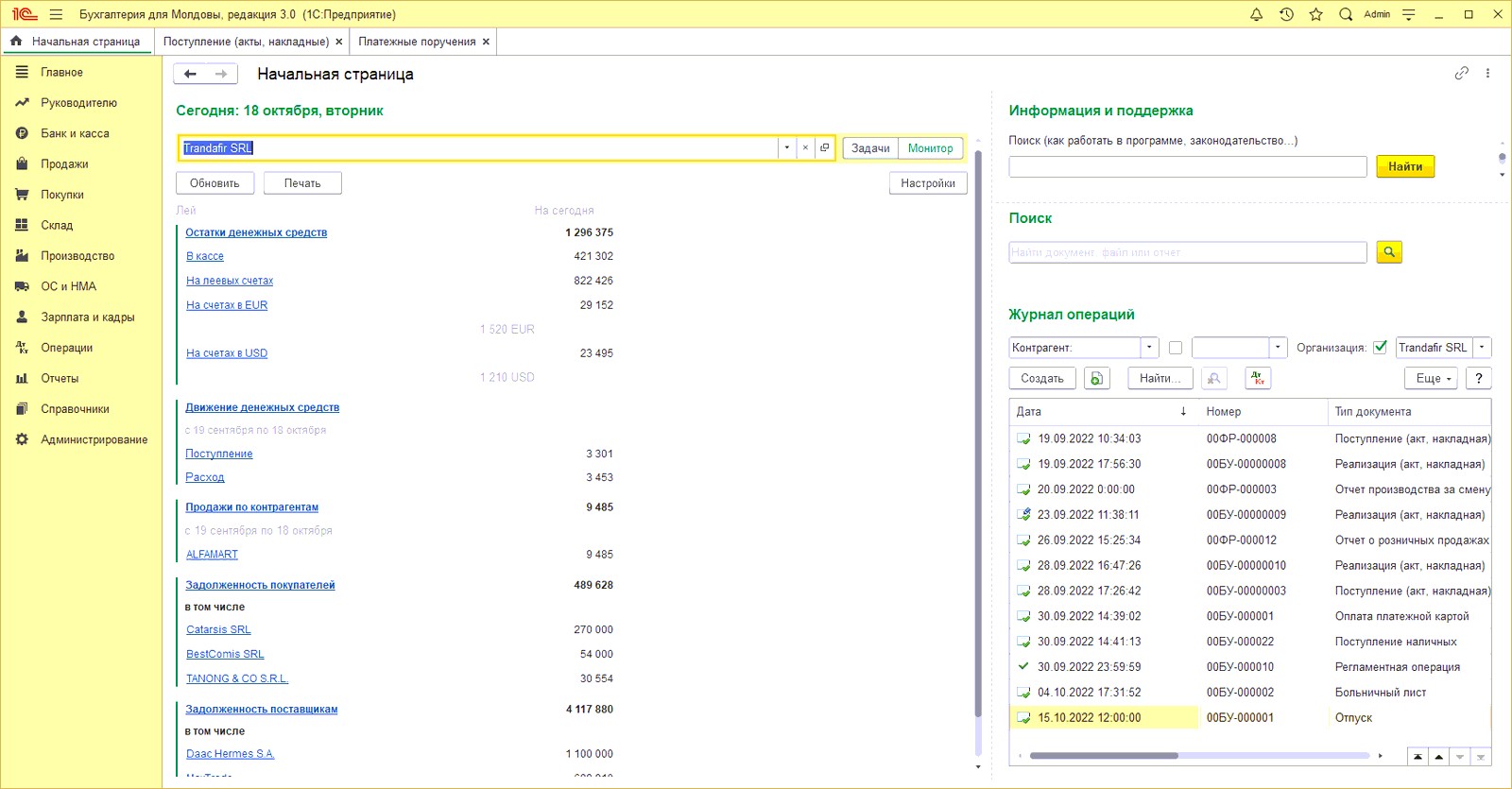Uncheck the Организация filter checkbox

click(x=1380, y=347)
